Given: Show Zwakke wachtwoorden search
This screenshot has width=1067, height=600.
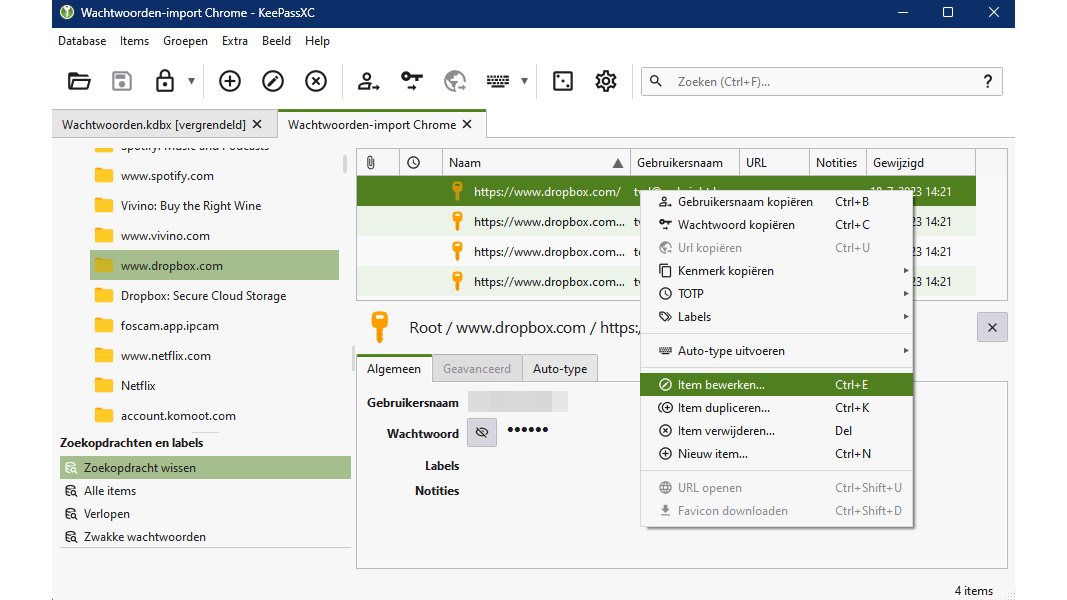Looking at the screenshot, I should click(144, 537).
